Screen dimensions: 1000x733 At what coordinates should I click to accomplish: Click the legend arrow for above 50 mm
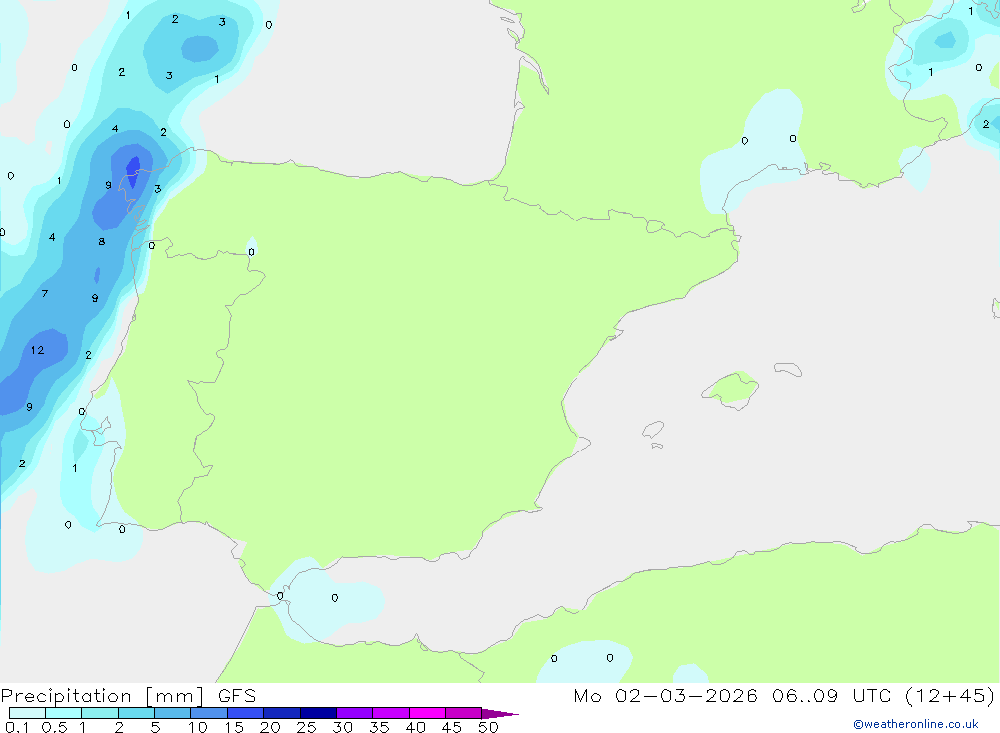(x=499, y=714)
